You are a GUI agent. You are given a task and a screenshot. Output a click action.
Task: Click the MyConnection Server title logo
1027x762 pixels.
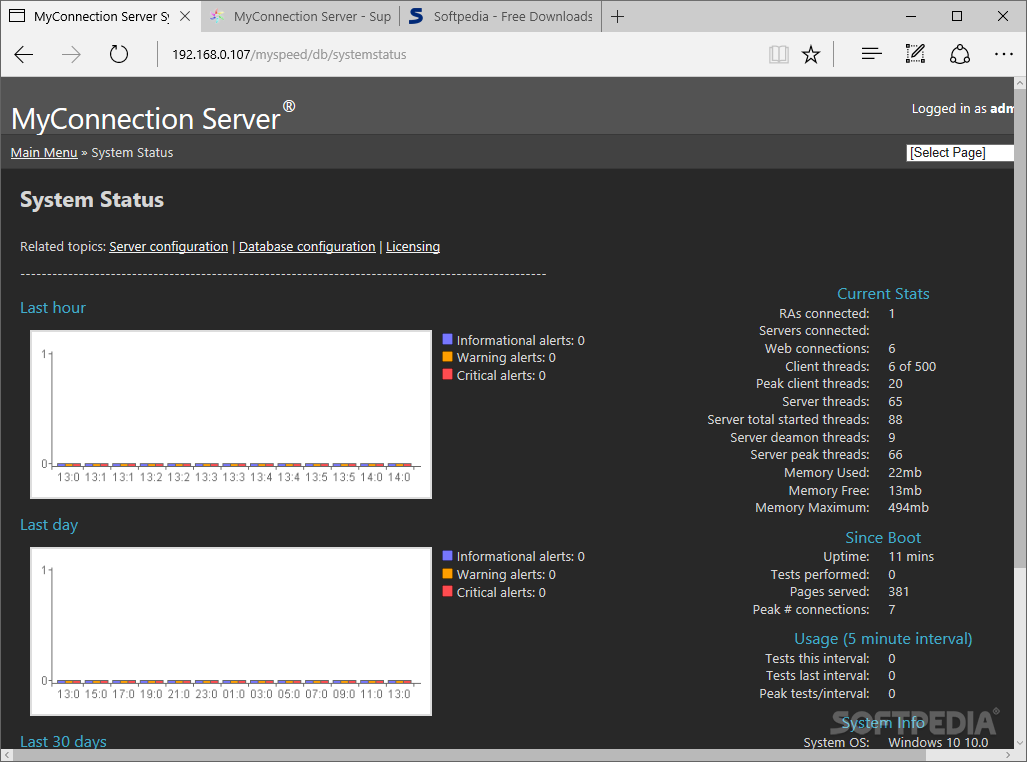pyautogui.click(x=153, y=117)
